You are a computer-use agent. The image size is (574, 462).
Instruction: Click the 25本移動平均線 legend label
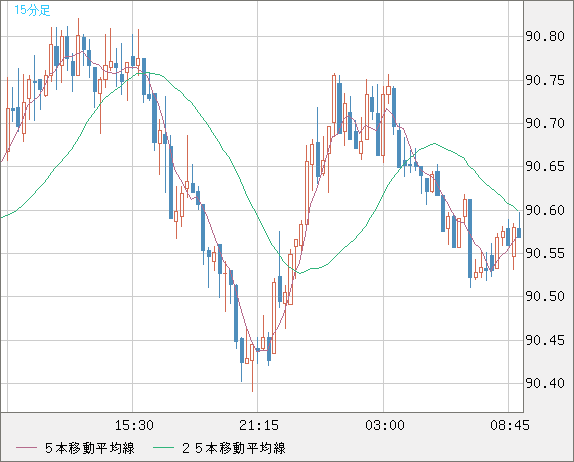[234, 448]
